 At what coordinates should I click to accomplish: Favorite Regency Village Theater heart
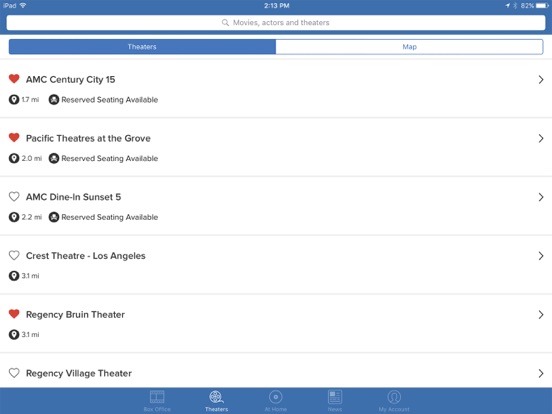(14, 372)
